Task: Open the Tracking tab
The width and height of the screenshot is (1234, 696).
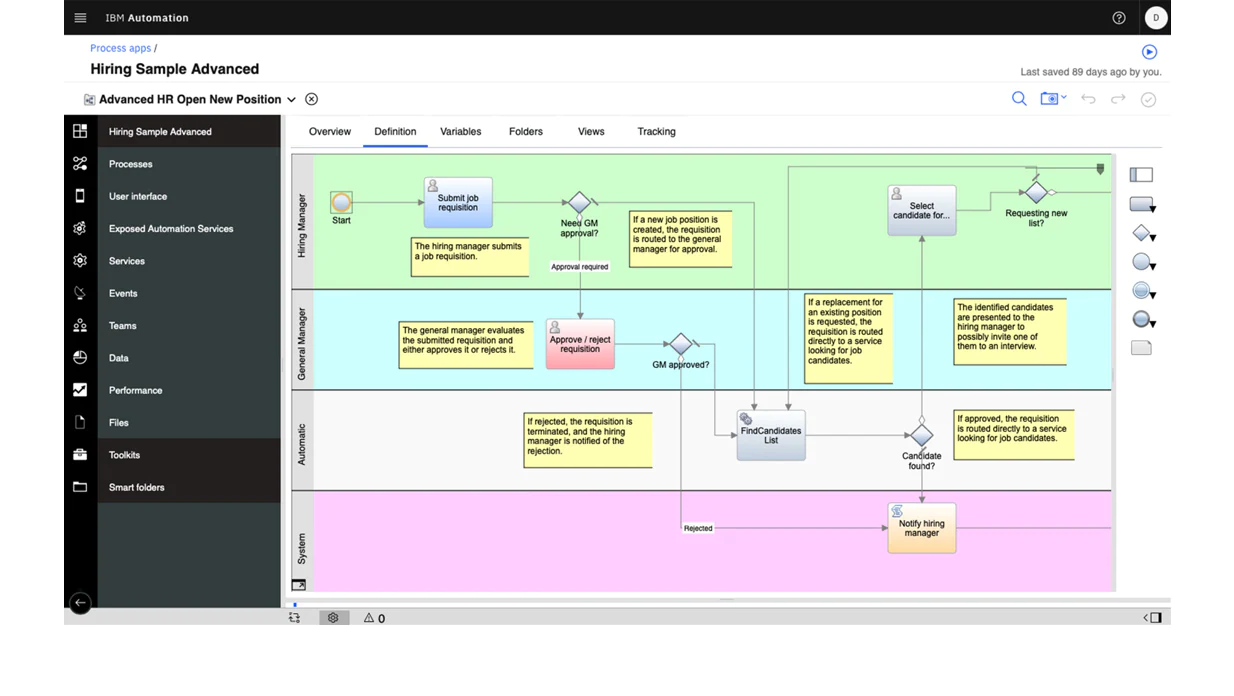Action: (x=655, y=131)
